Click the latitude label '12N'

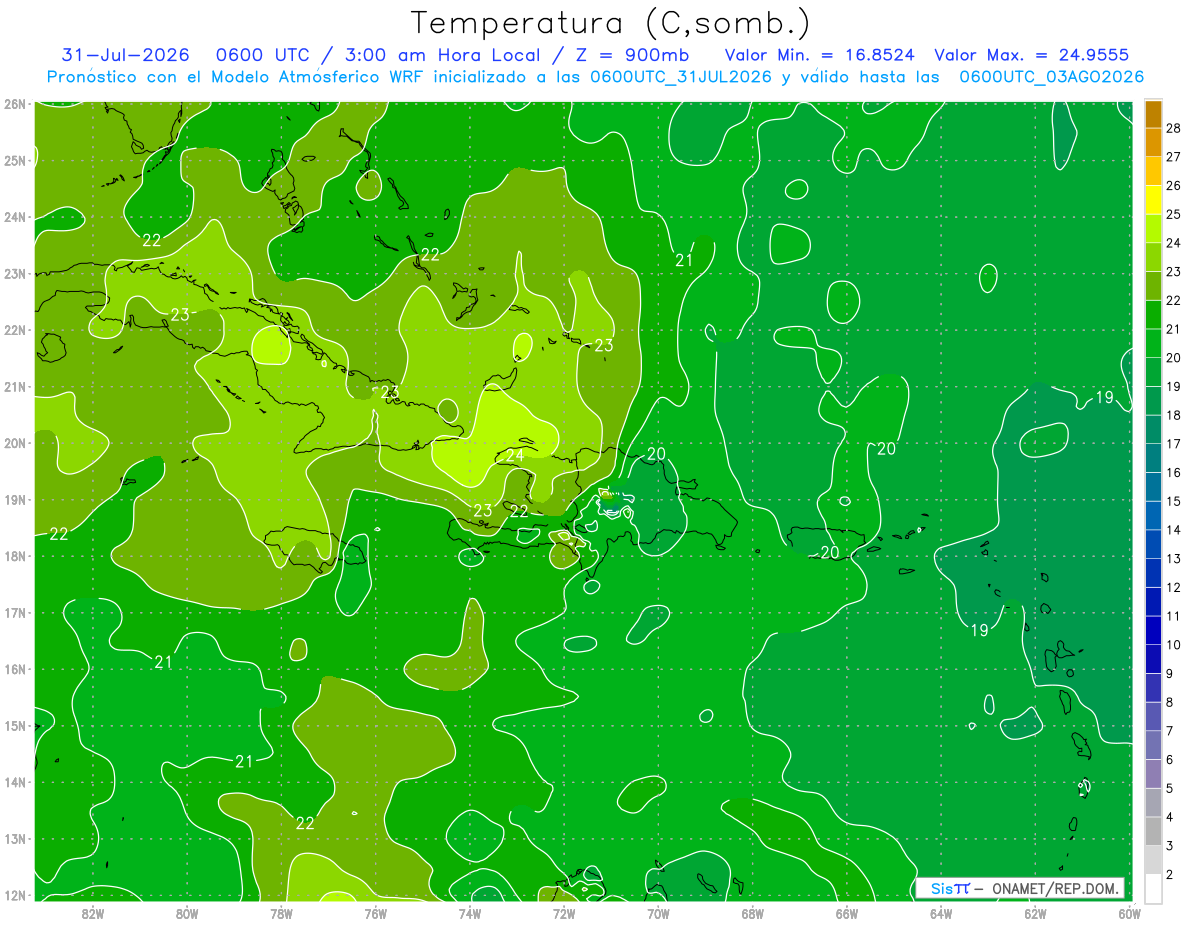tap(15, 895)
